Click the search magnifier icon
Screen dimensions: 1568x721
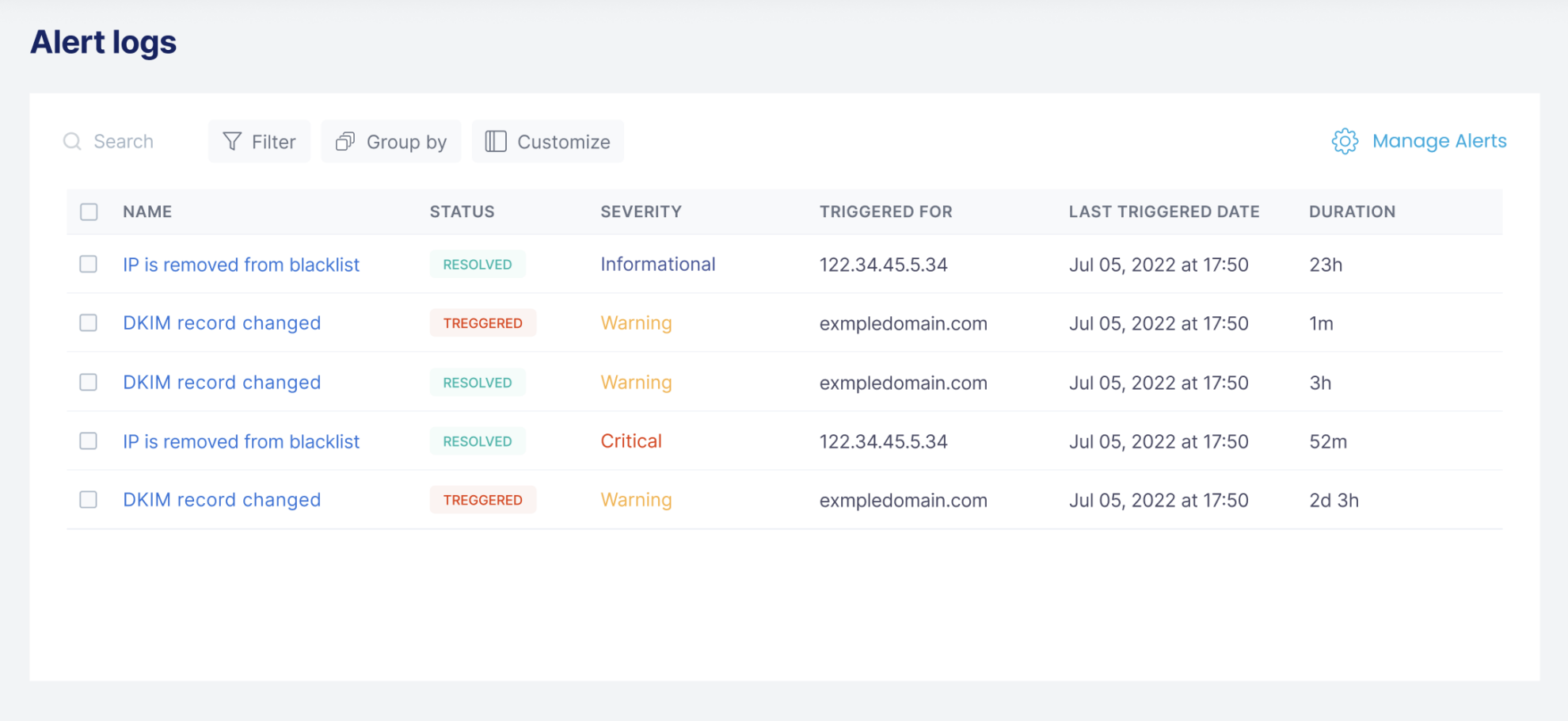[x=72, y=141]
